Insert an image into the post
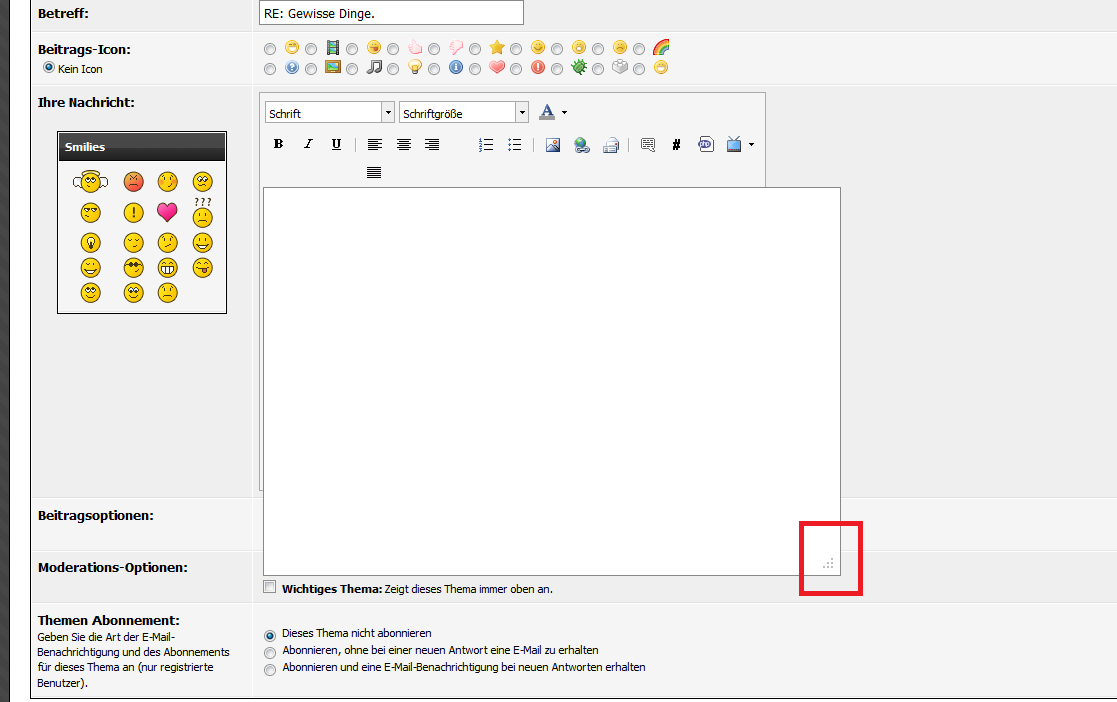 553,144
